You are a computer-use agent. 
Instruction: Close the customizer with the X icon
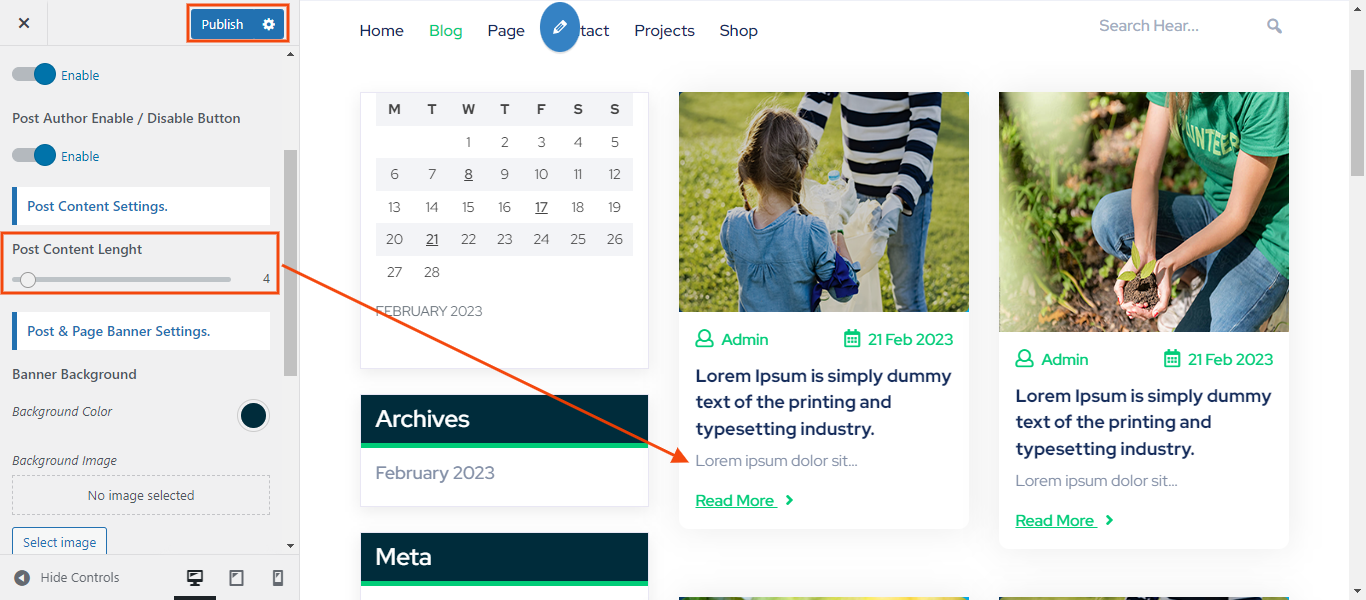tap(24, 23)
